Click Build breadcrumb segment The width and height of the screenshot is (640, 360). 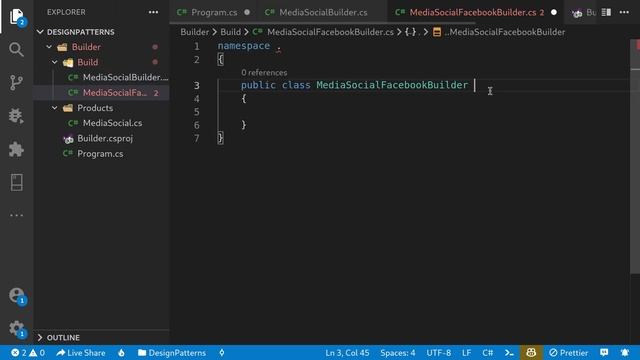pyautogui.click(x=231, y=32)
